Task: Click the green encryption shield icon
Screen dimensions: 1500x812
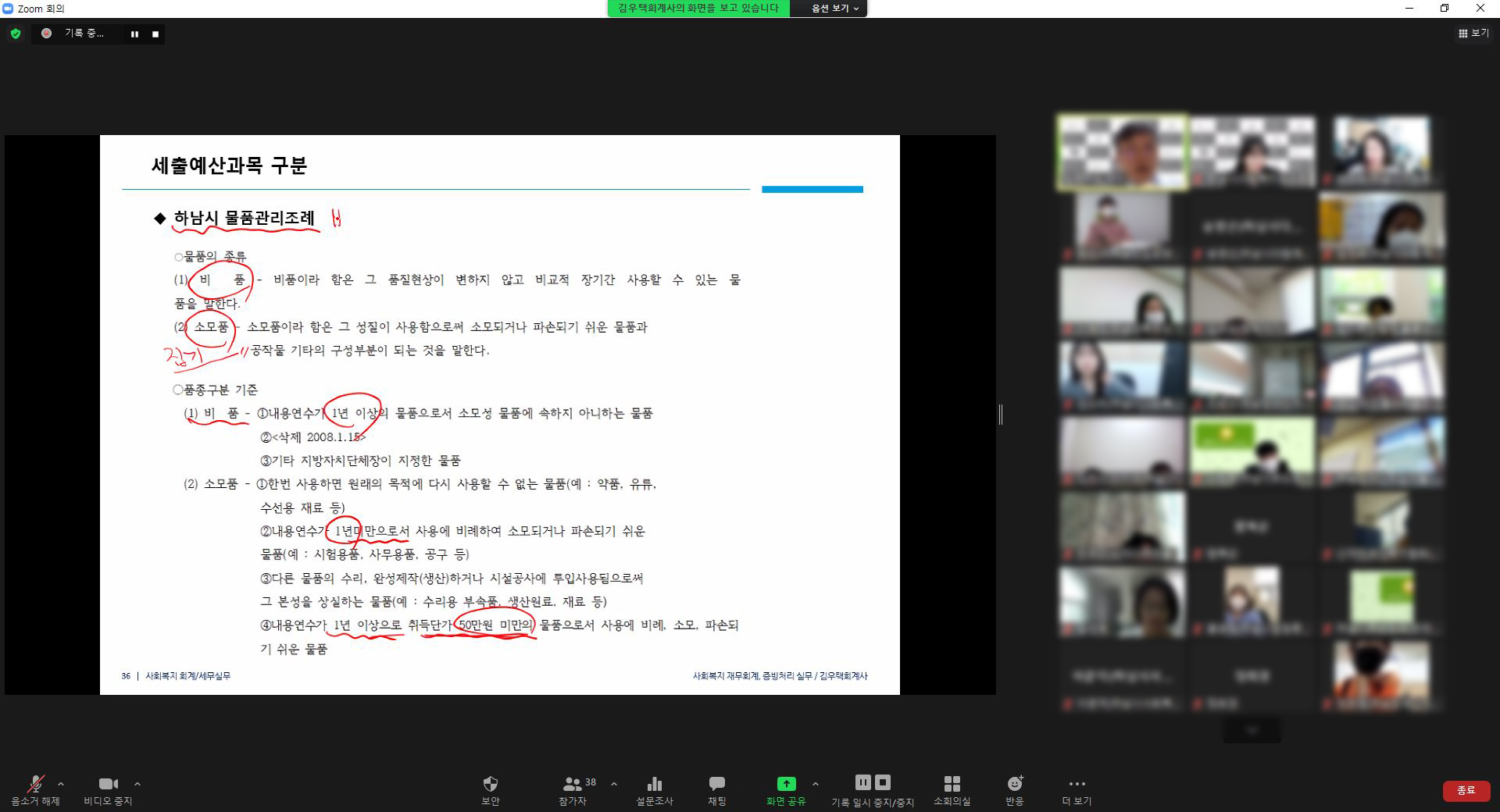Action: [16, 34]
